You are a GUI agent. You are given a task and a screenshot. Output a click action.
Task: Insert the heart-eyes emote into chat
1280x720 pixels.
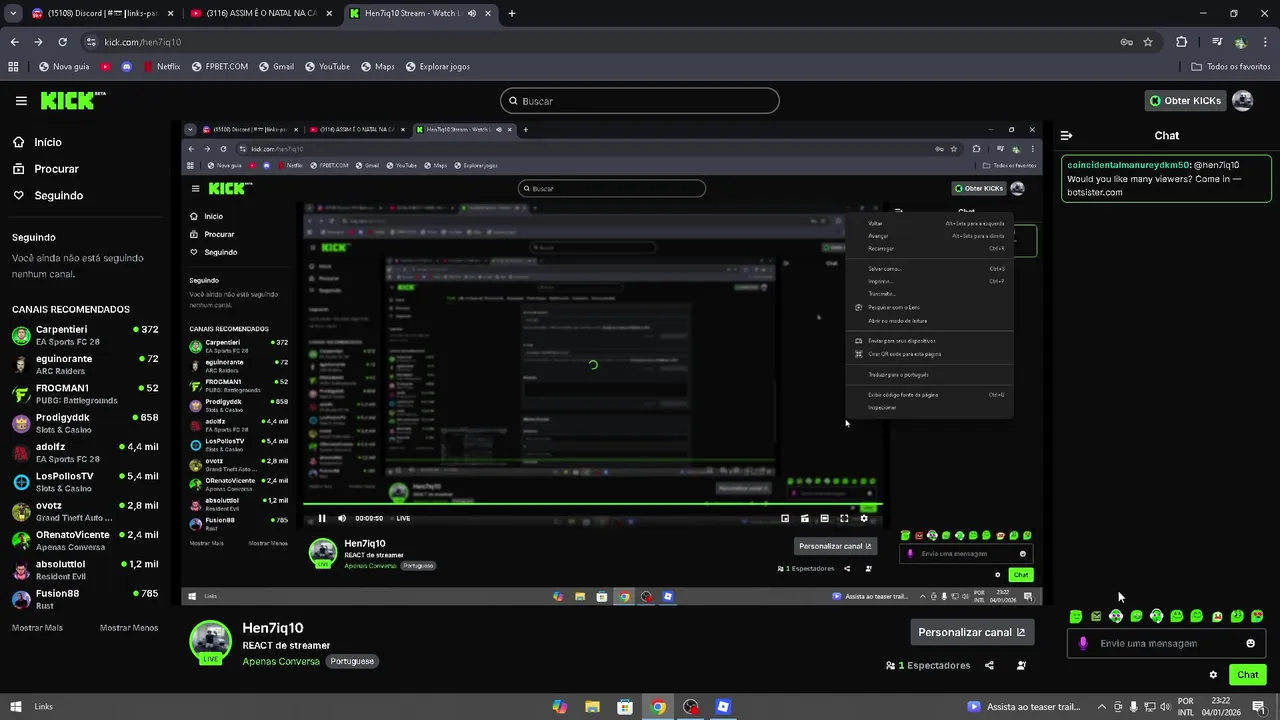pyautogui.click(x=1257, y=616)
